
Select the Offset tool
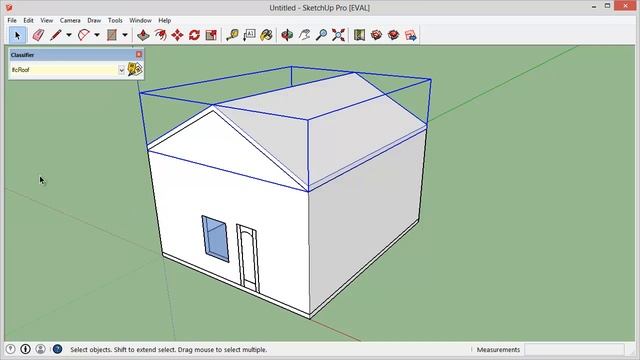coord(160,35)
